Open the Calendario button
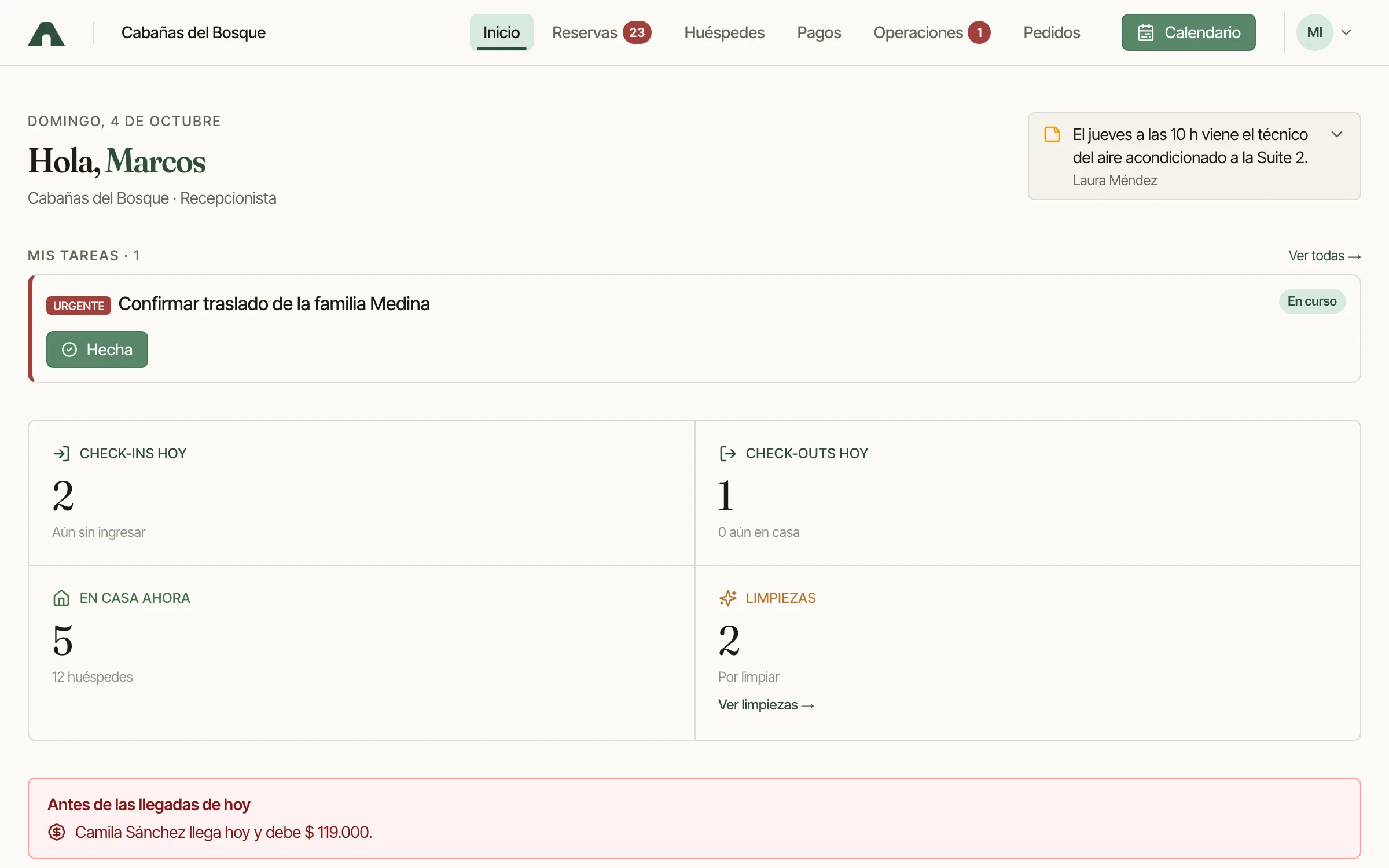The height and width of the screenshot is (868, 1389). coord(1188,32)
